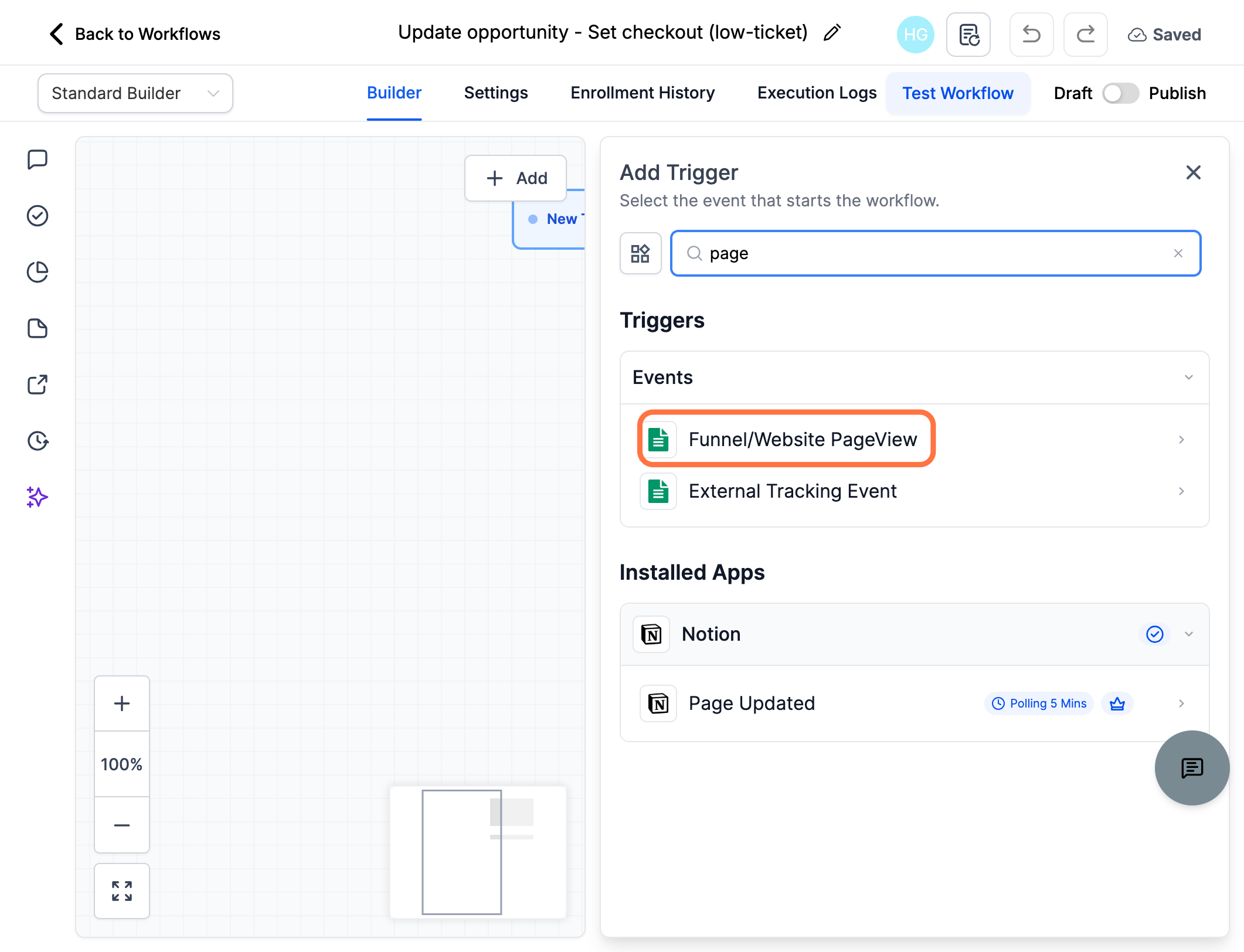Open the checkmark circle sidebar icon
Image resolution: width=1244 pixels, height=952 pixels.
[x=38, y=216]
